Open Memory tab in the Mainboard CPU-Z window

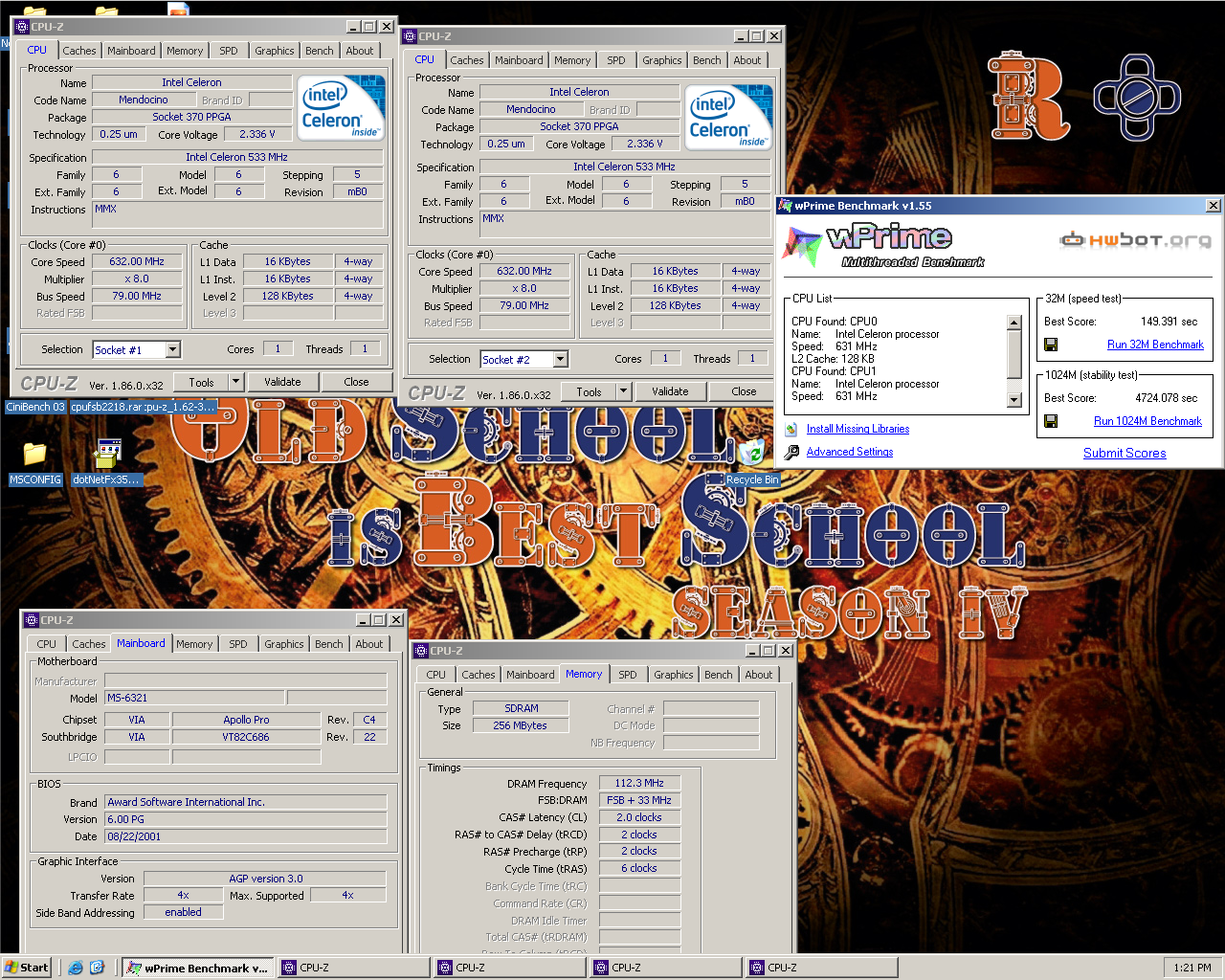pyautogui.click(x=194, y=644)
